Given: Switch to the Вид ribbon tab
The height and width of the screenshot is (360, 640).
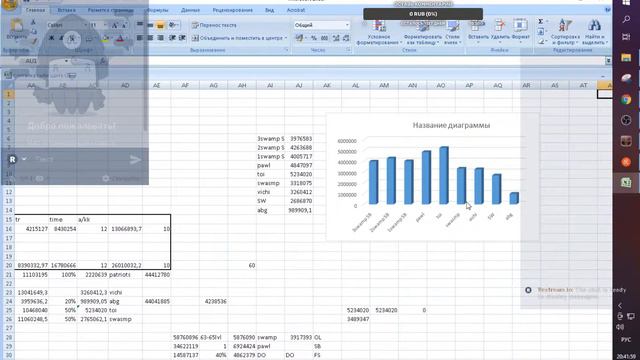Looking at the screenshot, I should (269, 10).
